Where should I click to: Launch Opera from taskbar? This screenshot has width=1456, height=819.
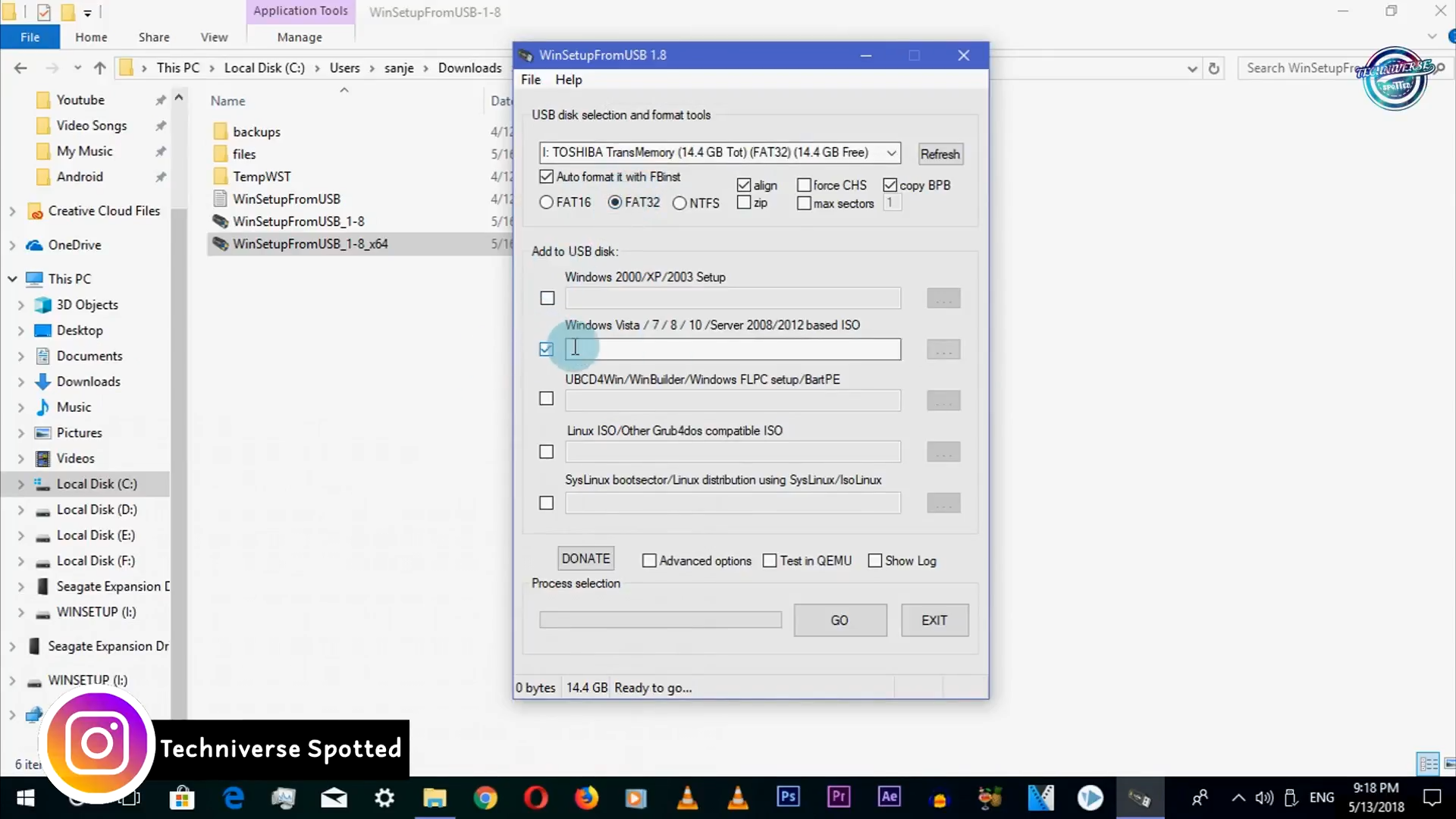(x=535, y=798)
